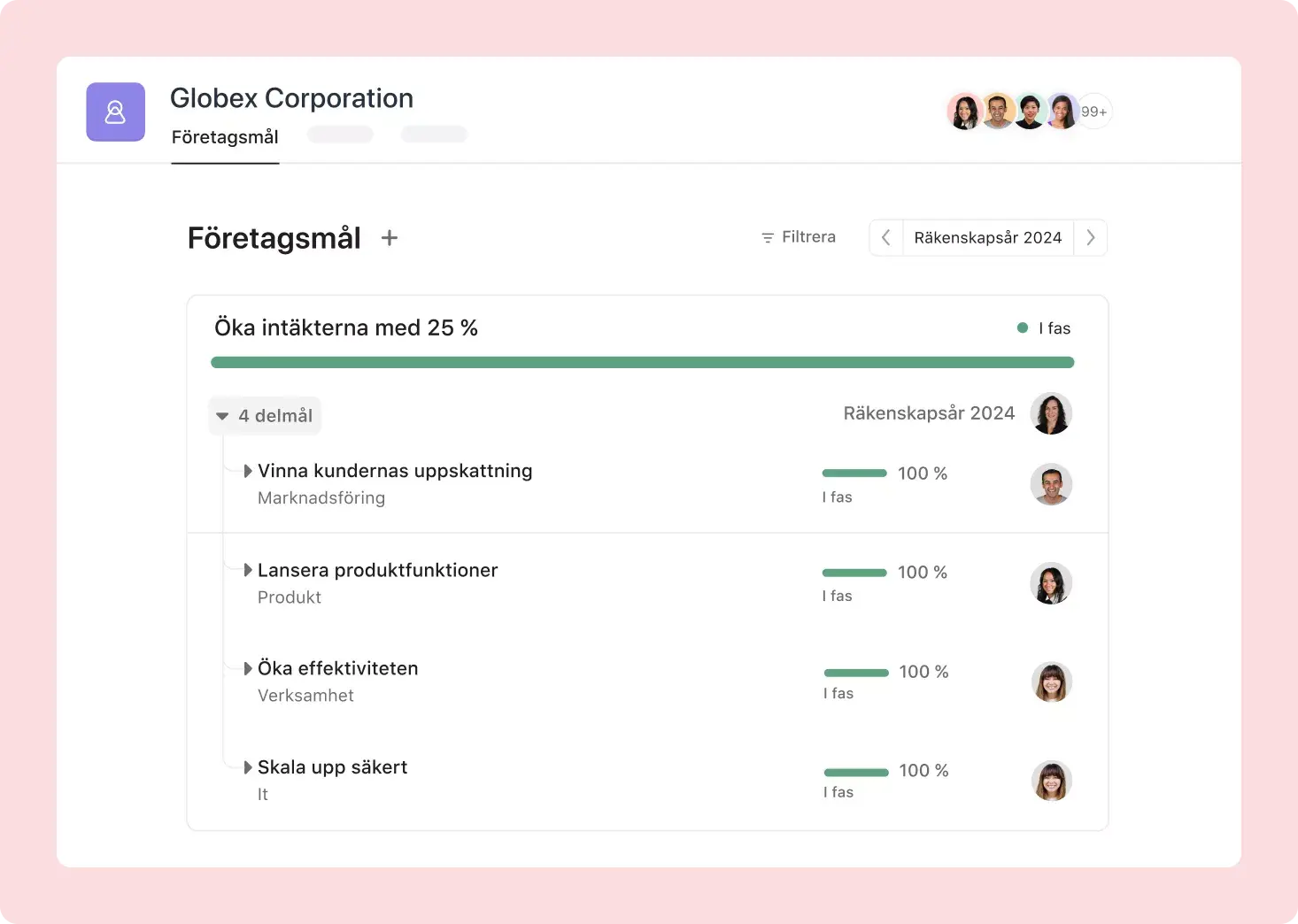
Task: Click the I fas status of main goal
Action: [x=1044, y=328]
